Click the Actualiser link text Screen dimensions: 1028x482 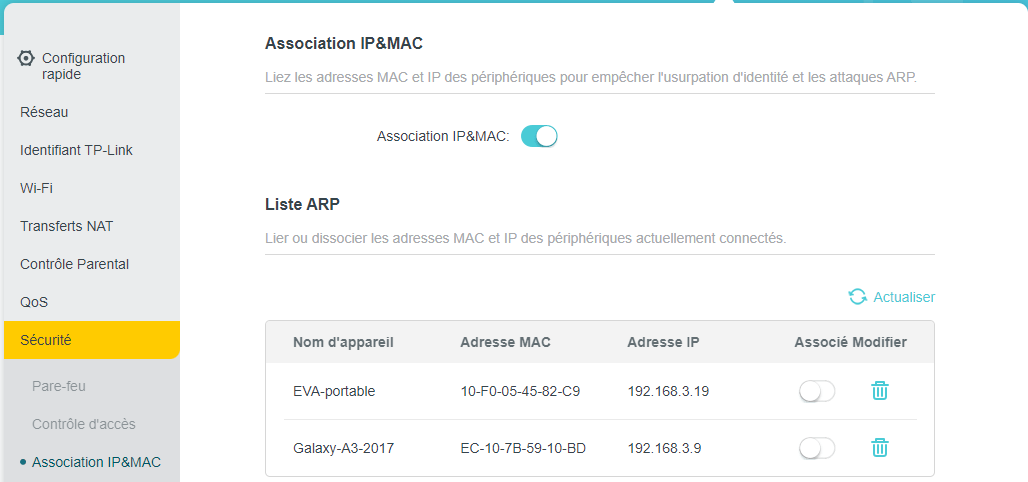pyautogui.click(x=904, y=297)
